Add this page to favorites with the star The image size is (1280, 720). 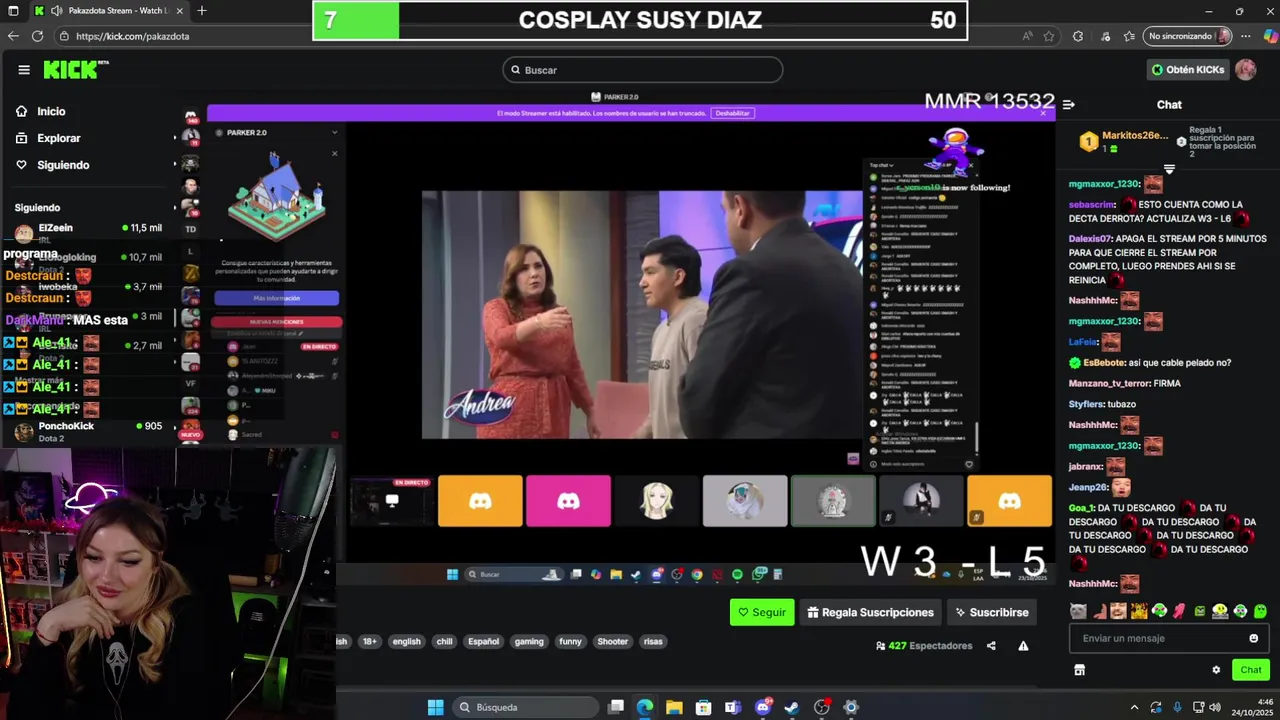tap(1049, 36)
